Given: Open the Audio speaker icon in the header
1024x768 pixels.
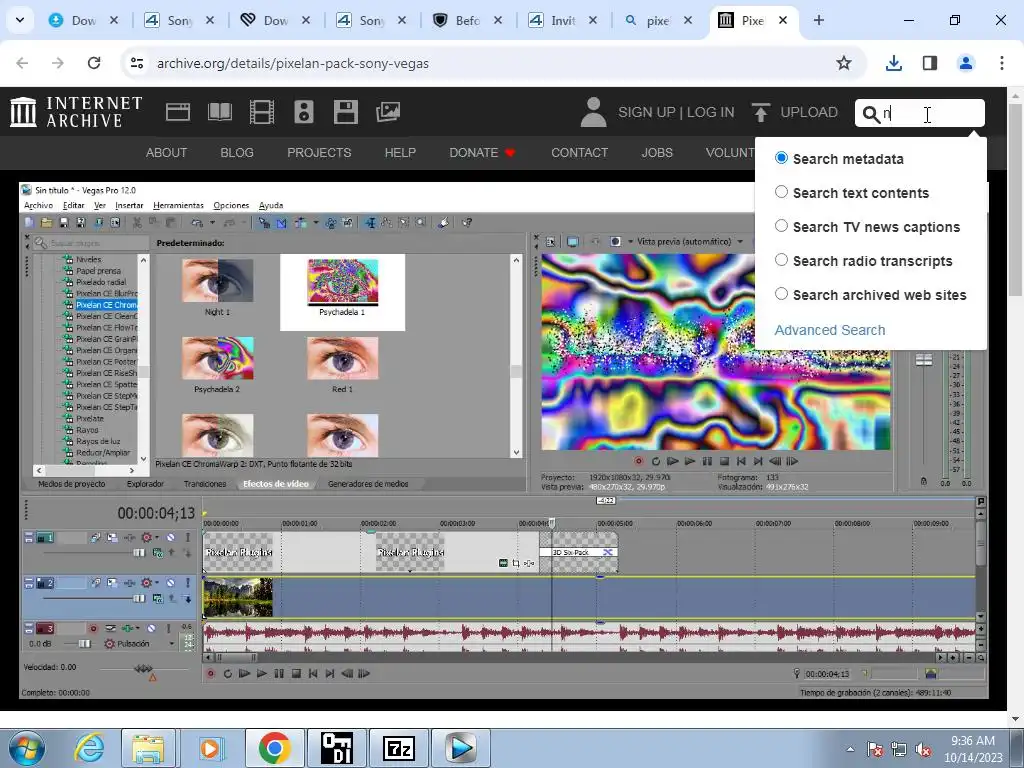Looking at the screenshot, I should pos(304,112).
